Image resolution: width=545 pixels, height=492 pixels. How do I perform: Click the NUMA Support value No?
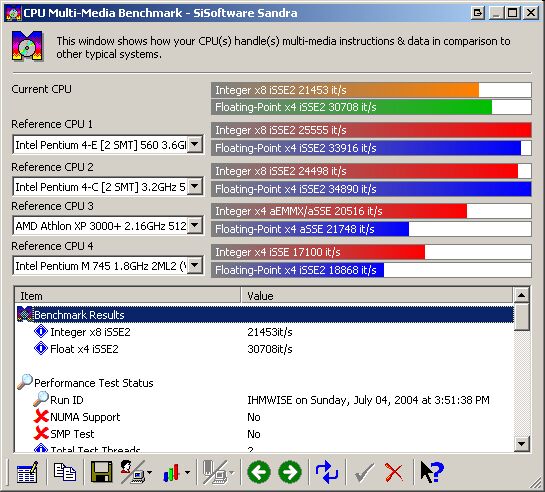[x=254, y=417]
